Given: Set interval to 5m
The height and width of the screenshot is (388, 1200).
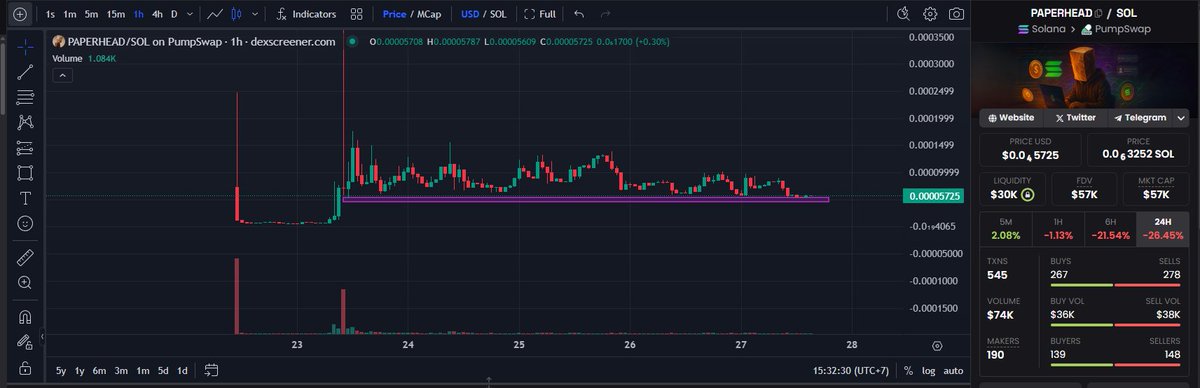Looking at the screenshot, I should point(91,15).
